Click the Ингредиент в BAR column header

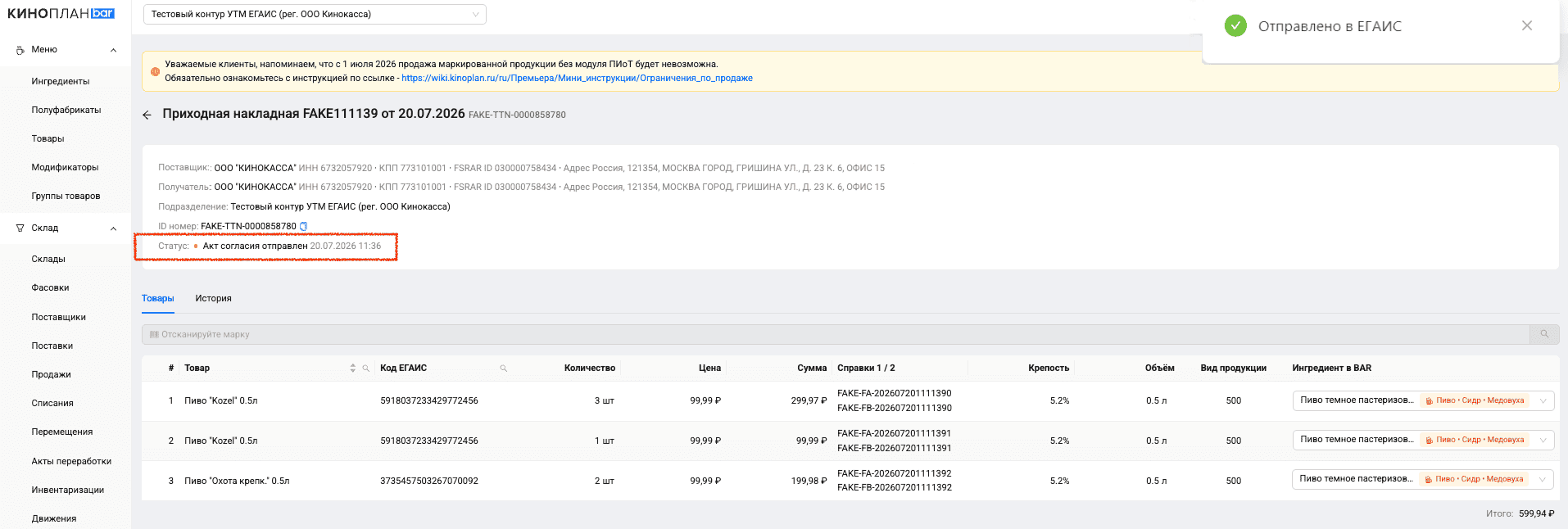pyautogui.click(x=1332, y=368)
